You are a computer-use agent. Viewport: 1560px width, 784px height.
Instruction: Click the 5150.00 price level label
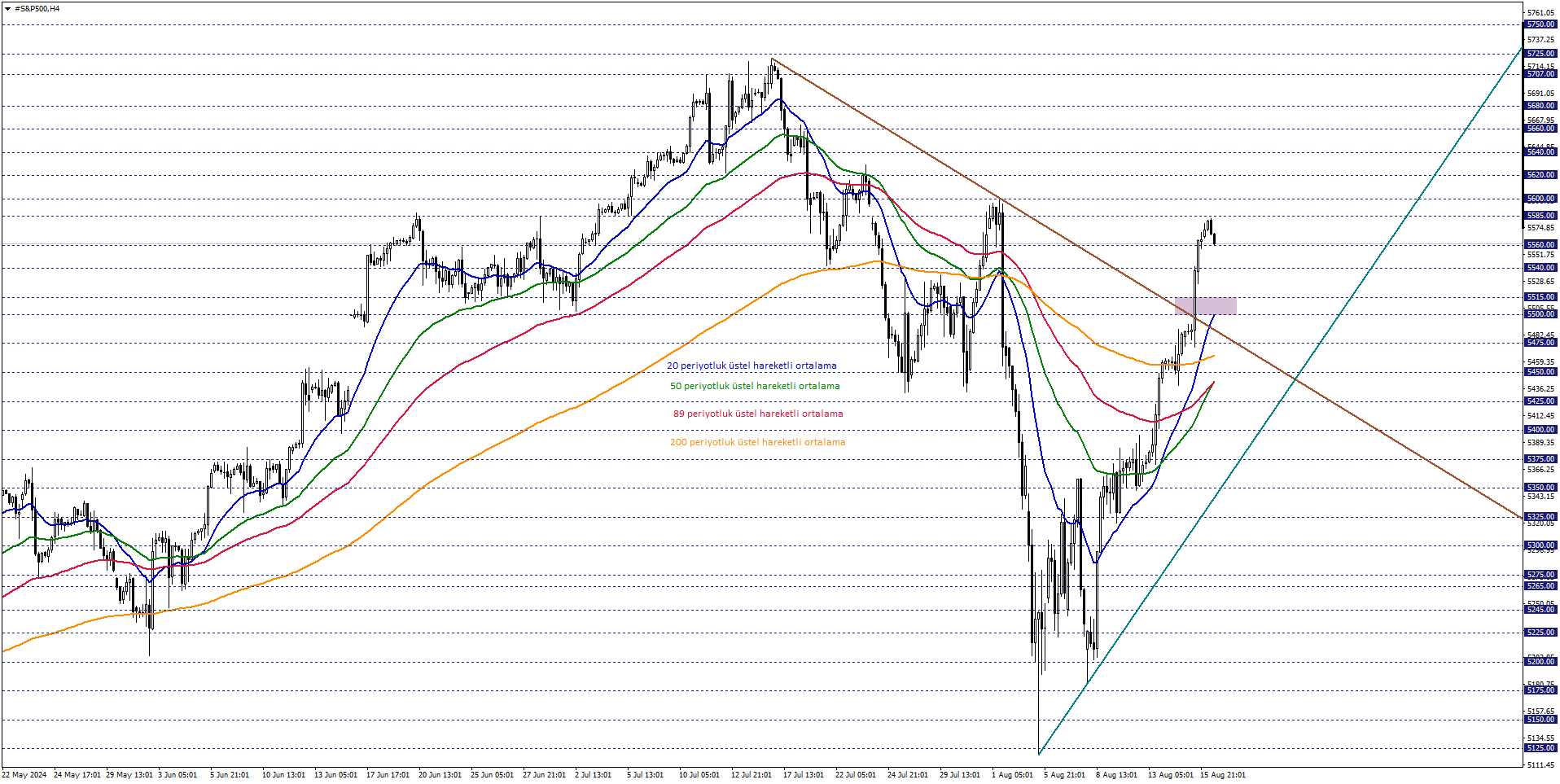(x=1540, y=720)
